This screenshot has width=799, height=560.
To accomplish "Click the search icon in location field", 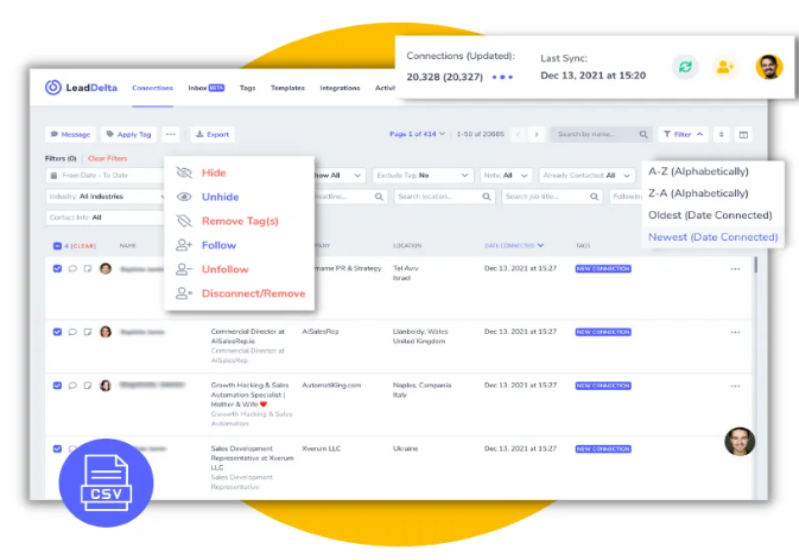I will 486,197.
